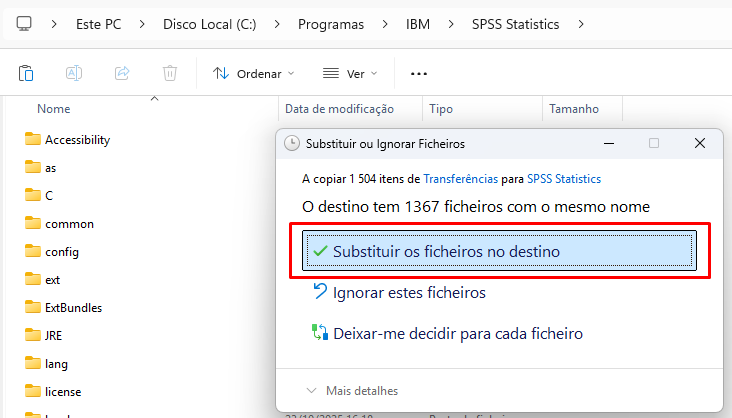732x418 pixels.
Task: Click the rename toolbar icon
Action: coord(74,73)
